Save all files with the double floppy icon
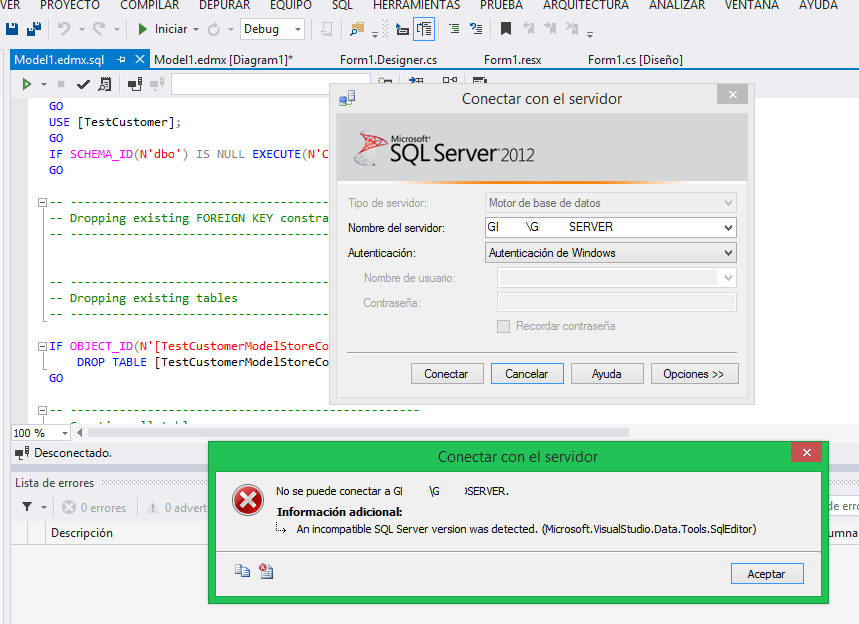Image resolution: width=859 pixels, height=624 pixels. [34, 29]
